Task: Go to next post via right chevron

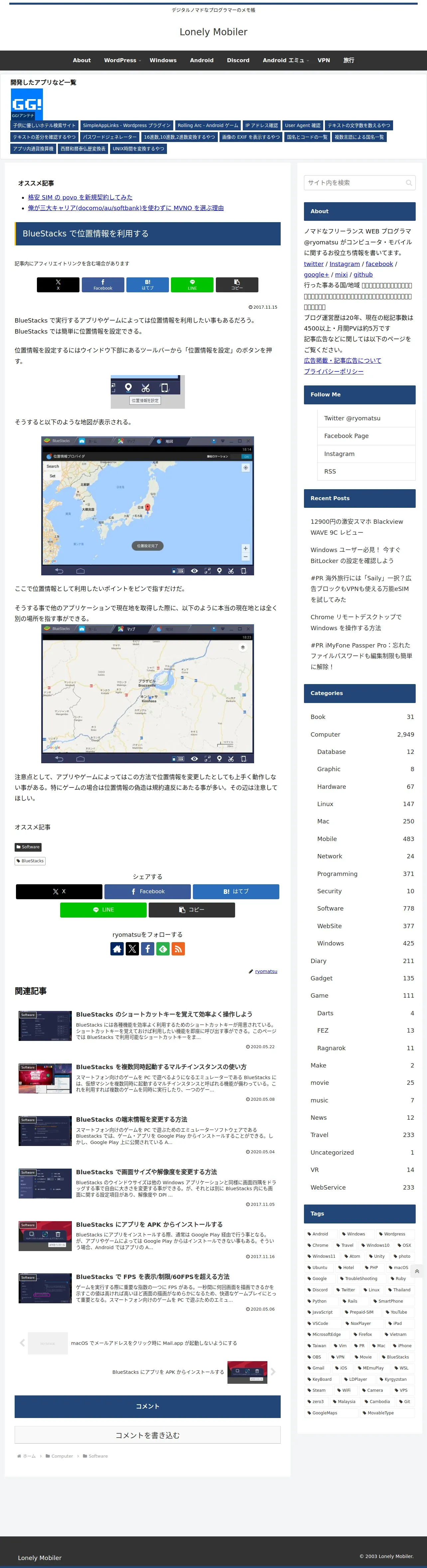Action: 273,1371
